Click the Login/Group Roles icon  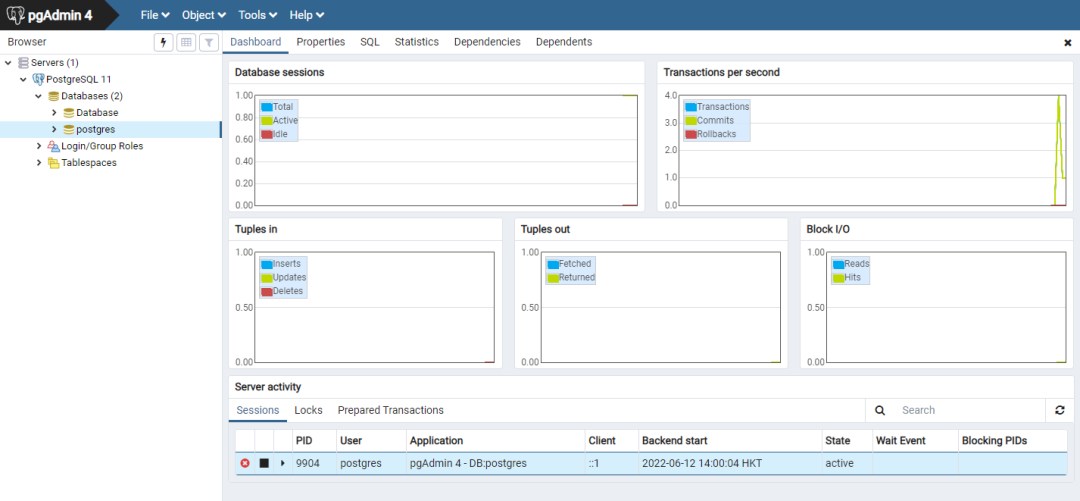[x=54, y=146]
